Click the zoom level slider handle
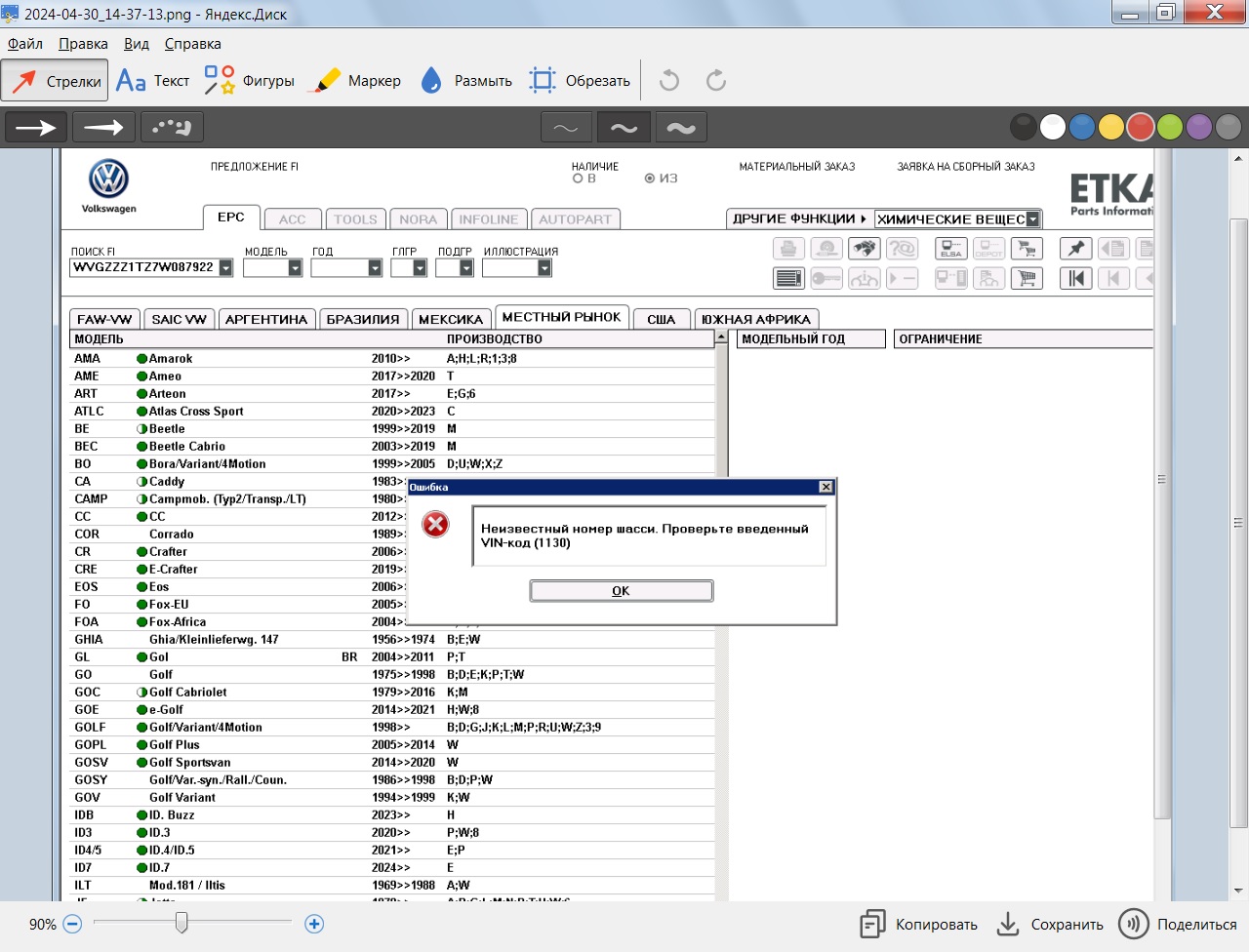 181,923
